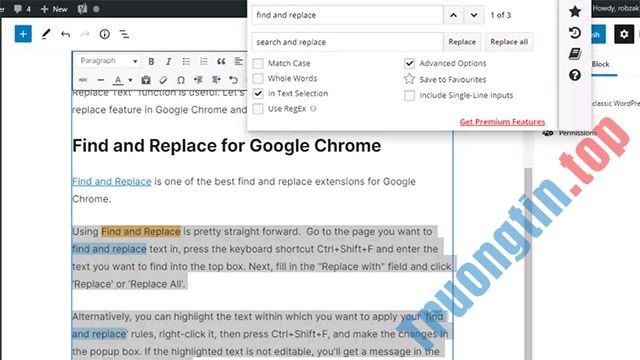The image size is (640, 360).
Task: Go to previous match with up arrow
Action: pyautogui.click(x=453, y=15)
